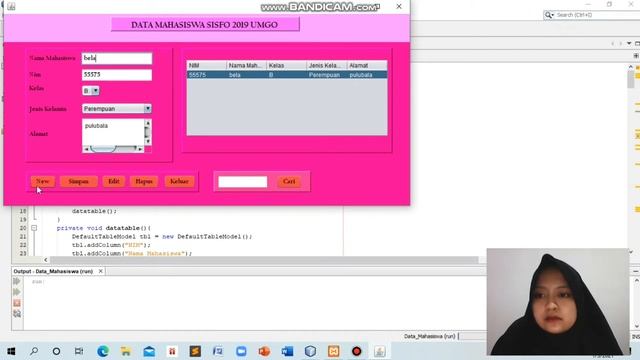The width and height of the screenshot is (640, 360).
Task: Click the NIM column header in the table
Action: pyautogui.click(x=207, y=65)
